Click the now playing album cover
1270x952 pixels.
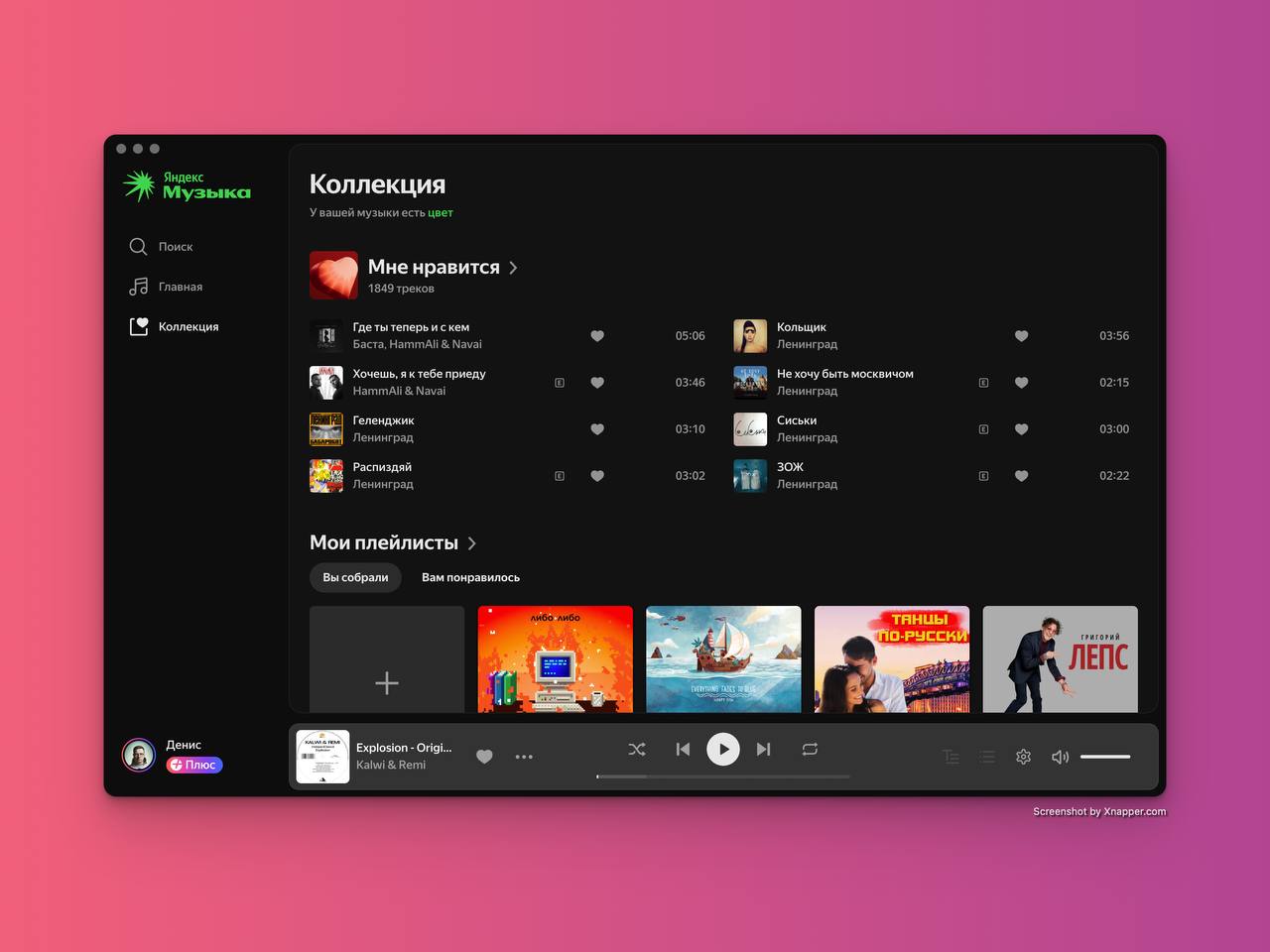(322, 757)
